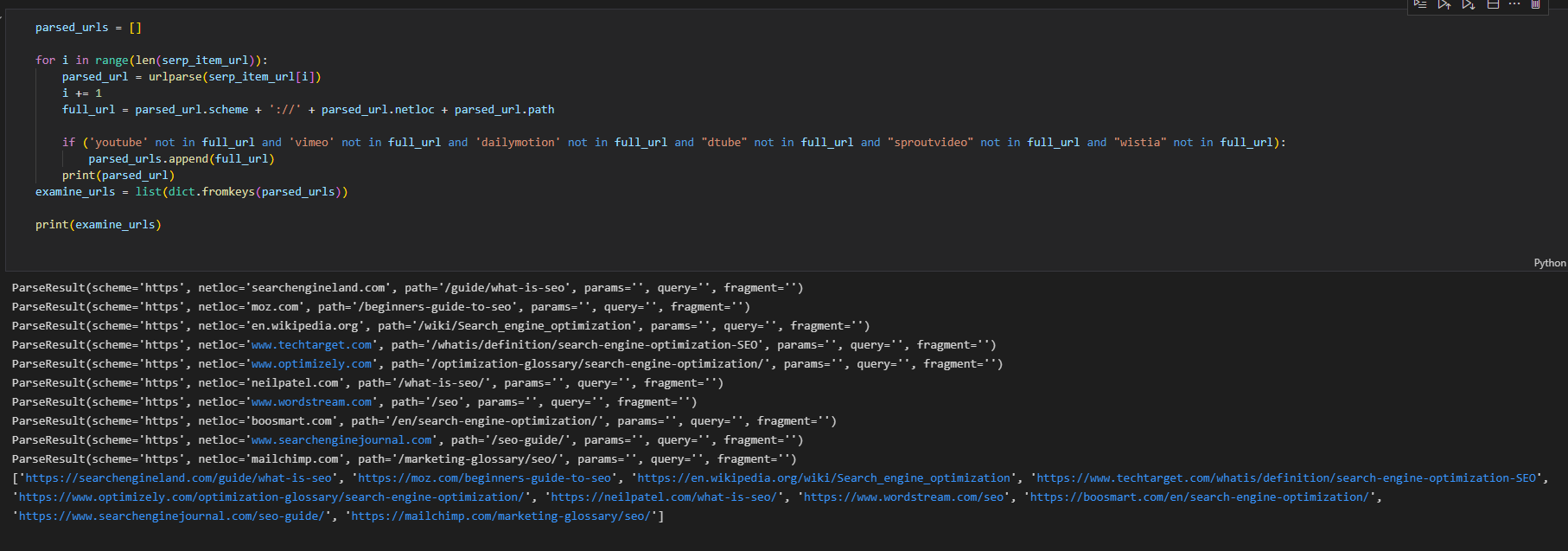
Task: Open more cell actions ellipsis
Action: click(1514, 4)
